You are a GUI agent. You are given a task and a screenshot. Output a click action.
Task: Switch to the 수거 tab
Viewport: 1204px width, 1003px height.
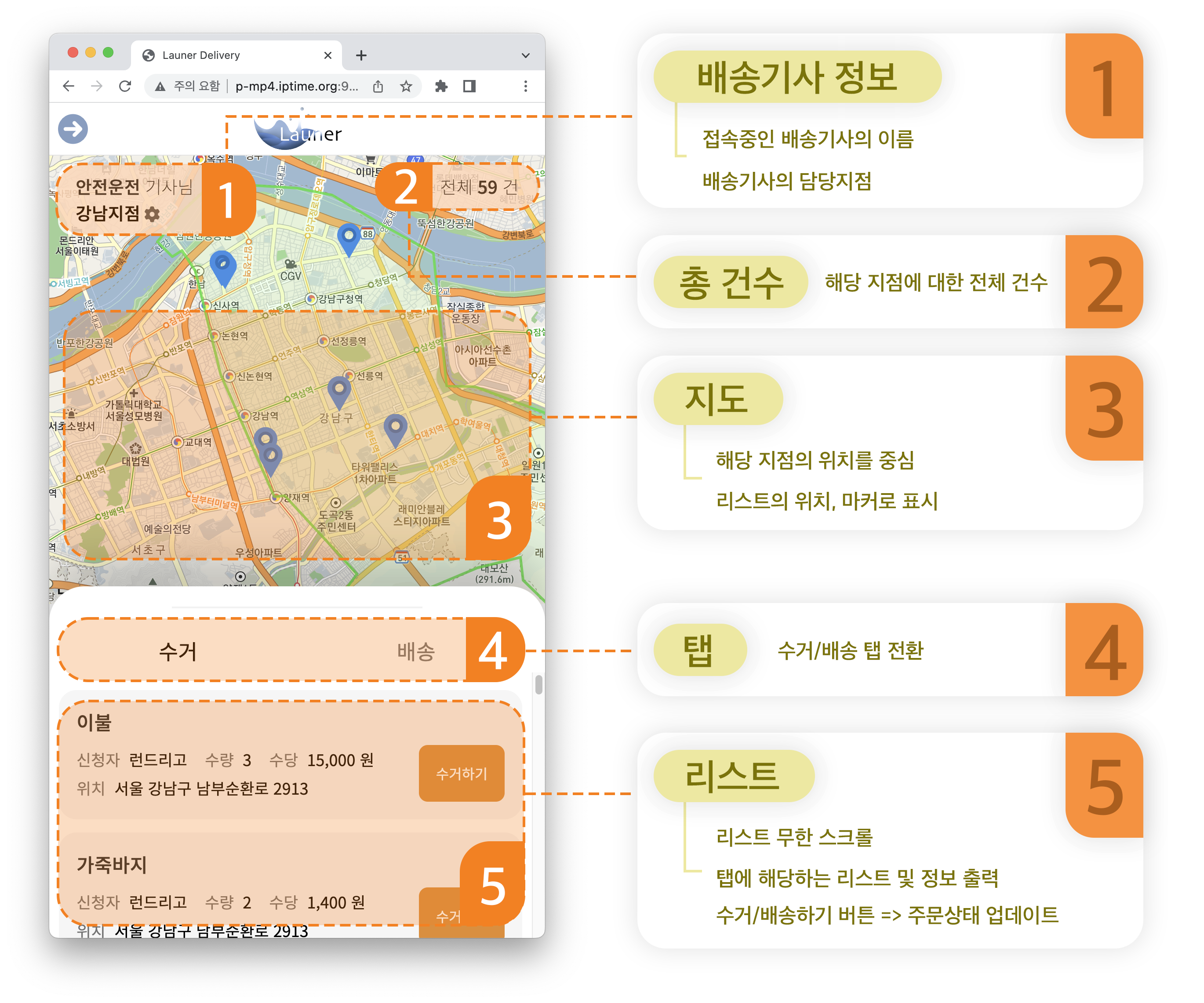(177, 651)
